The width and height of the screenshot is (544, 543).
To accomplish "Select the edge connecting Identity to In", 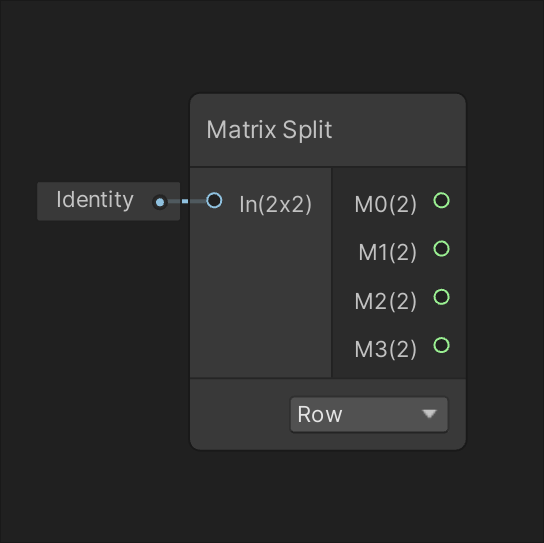I will pyautogui.click(x=187, y=201).
